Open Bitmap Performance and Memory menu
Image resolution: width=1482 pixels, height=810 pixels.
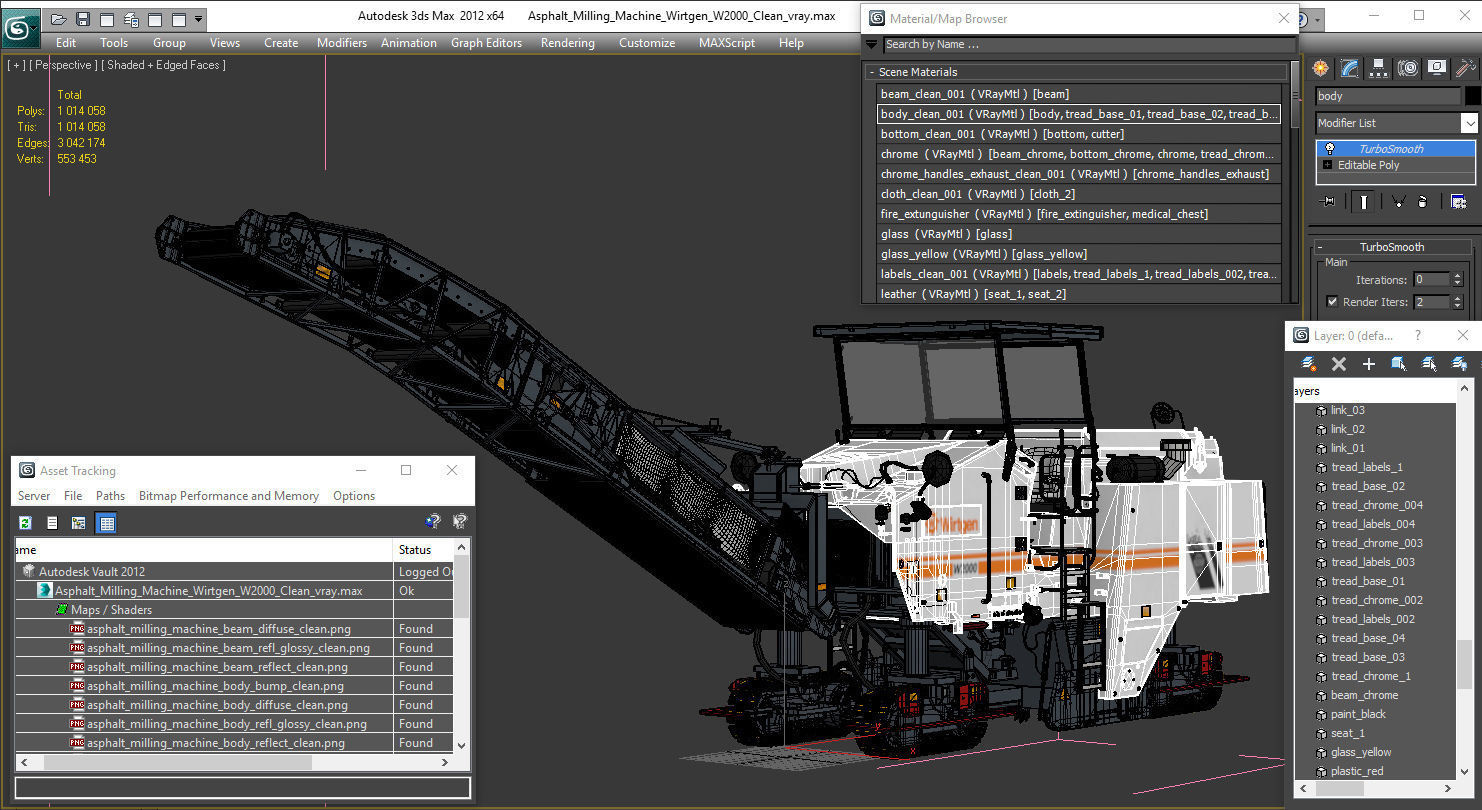coord(229,496)
